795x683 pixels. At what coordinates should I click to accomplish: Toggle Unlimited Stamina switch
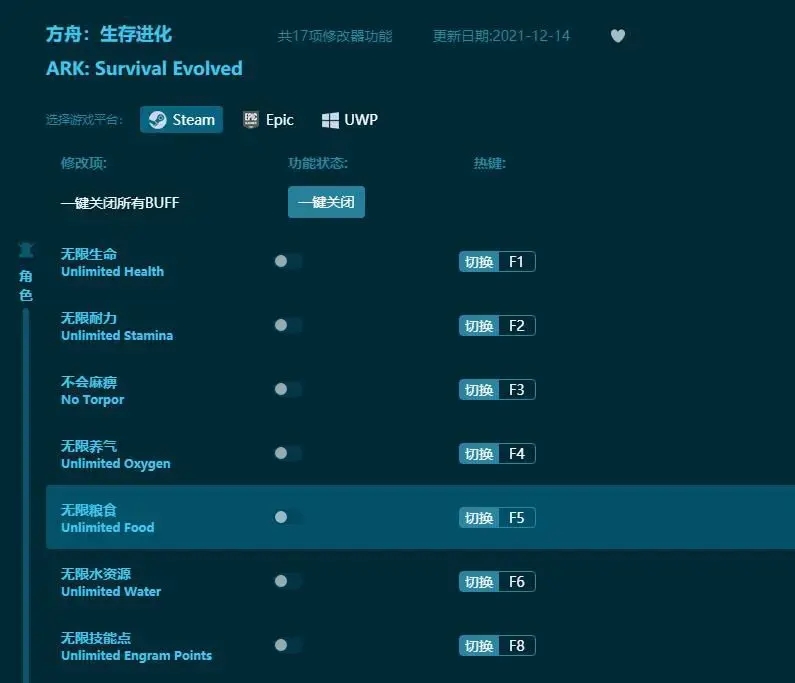pos(288,325)
